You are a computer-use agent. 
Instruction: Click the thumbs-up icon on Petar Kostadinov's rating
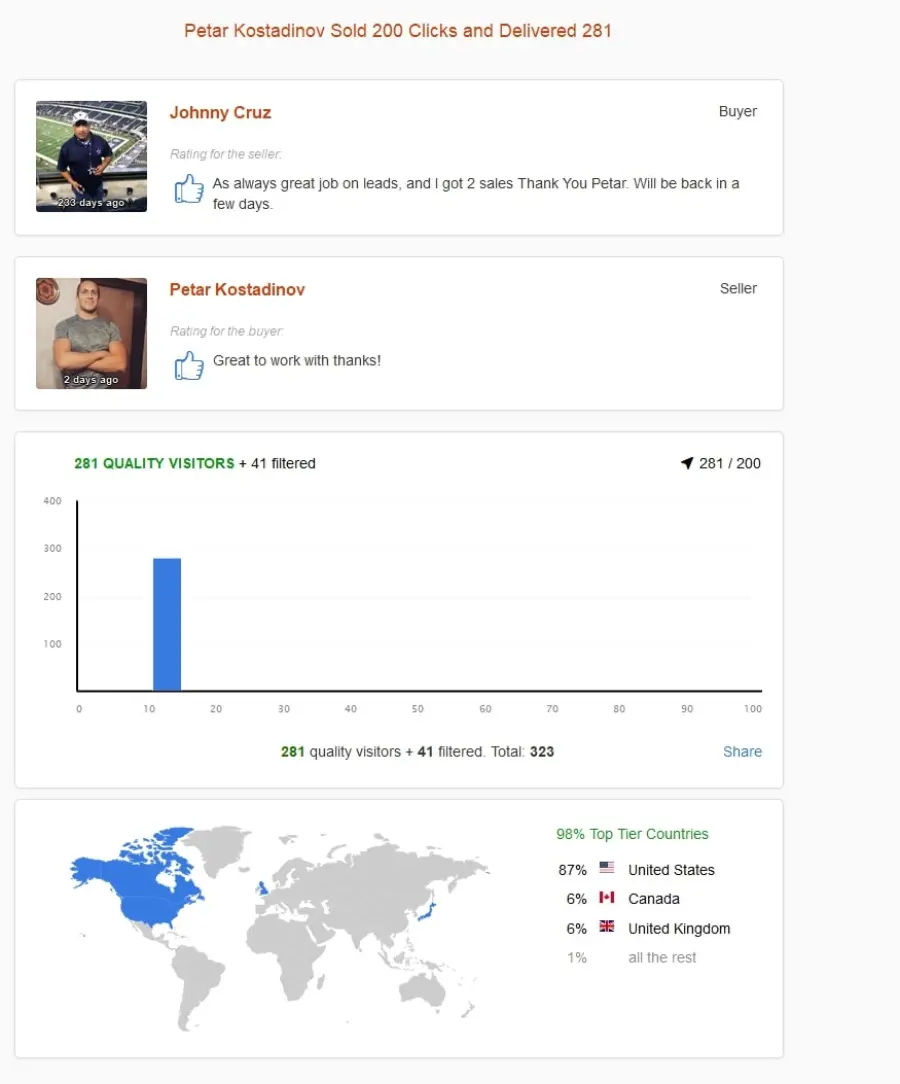(x=189, y=365)
